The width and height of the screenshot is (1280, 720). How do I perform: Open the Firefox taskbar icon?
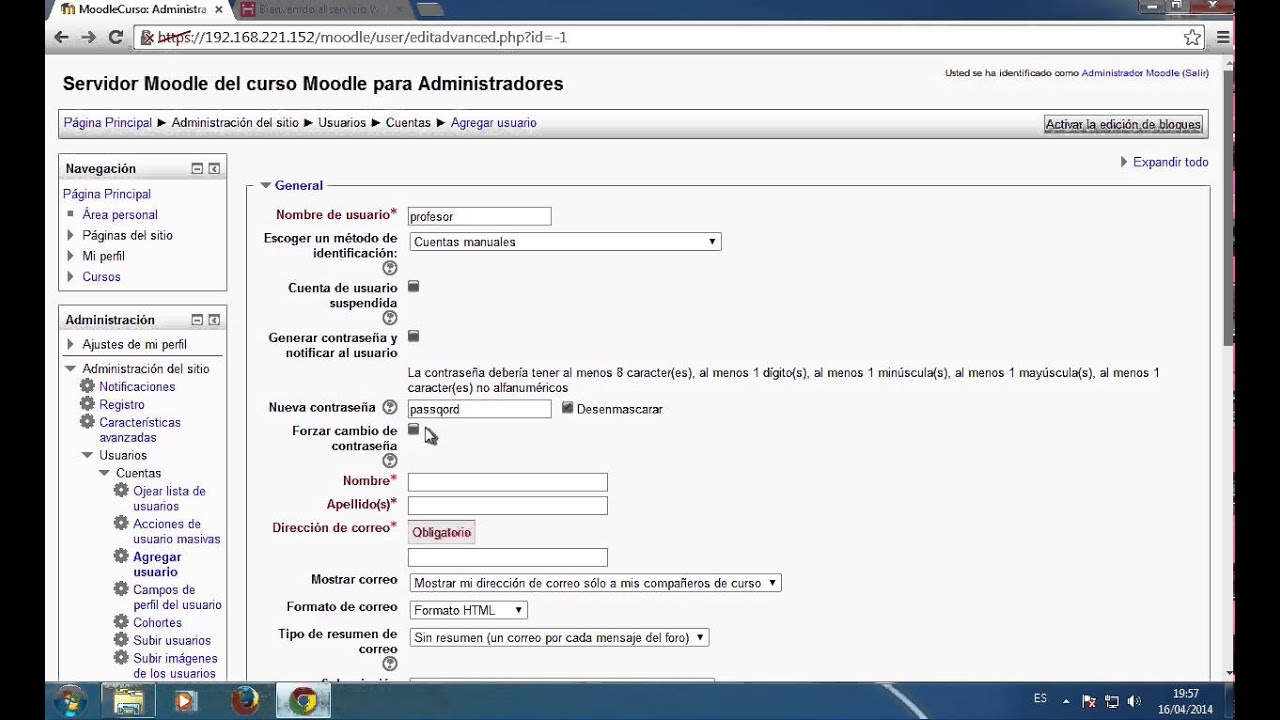(245, 701)
